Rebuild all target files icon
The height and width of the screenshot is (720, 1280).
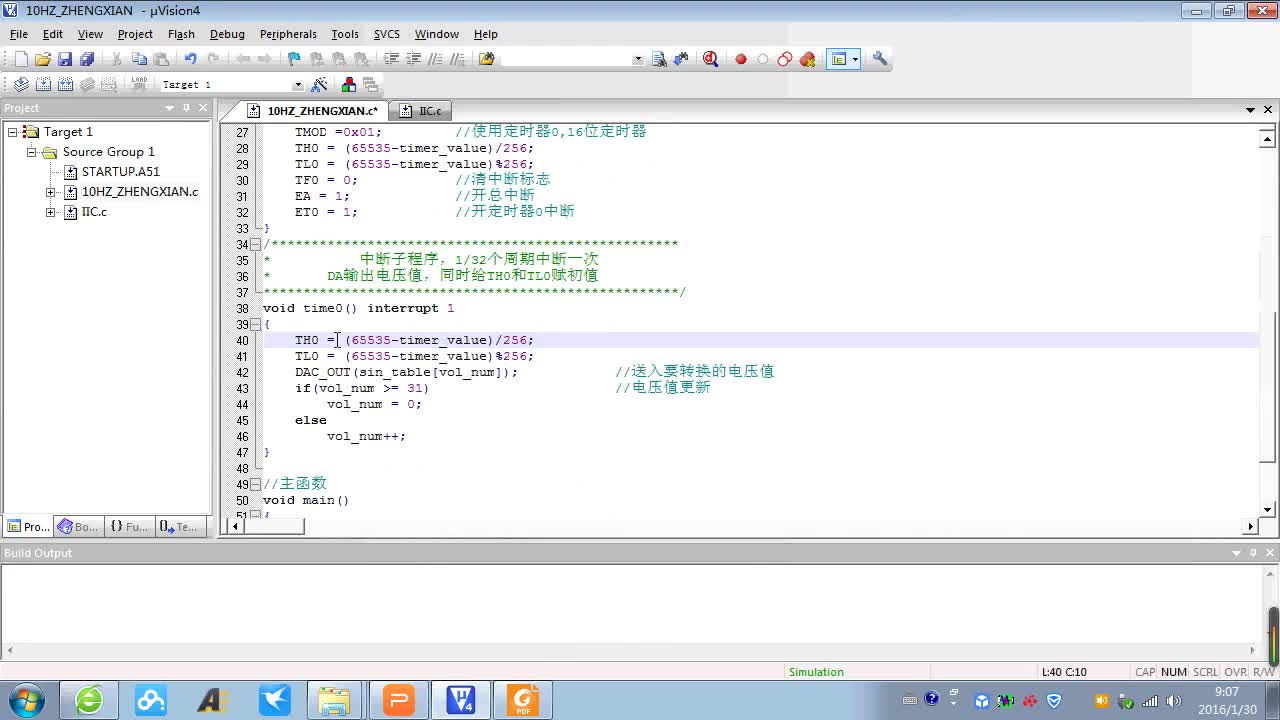point(65,85)
